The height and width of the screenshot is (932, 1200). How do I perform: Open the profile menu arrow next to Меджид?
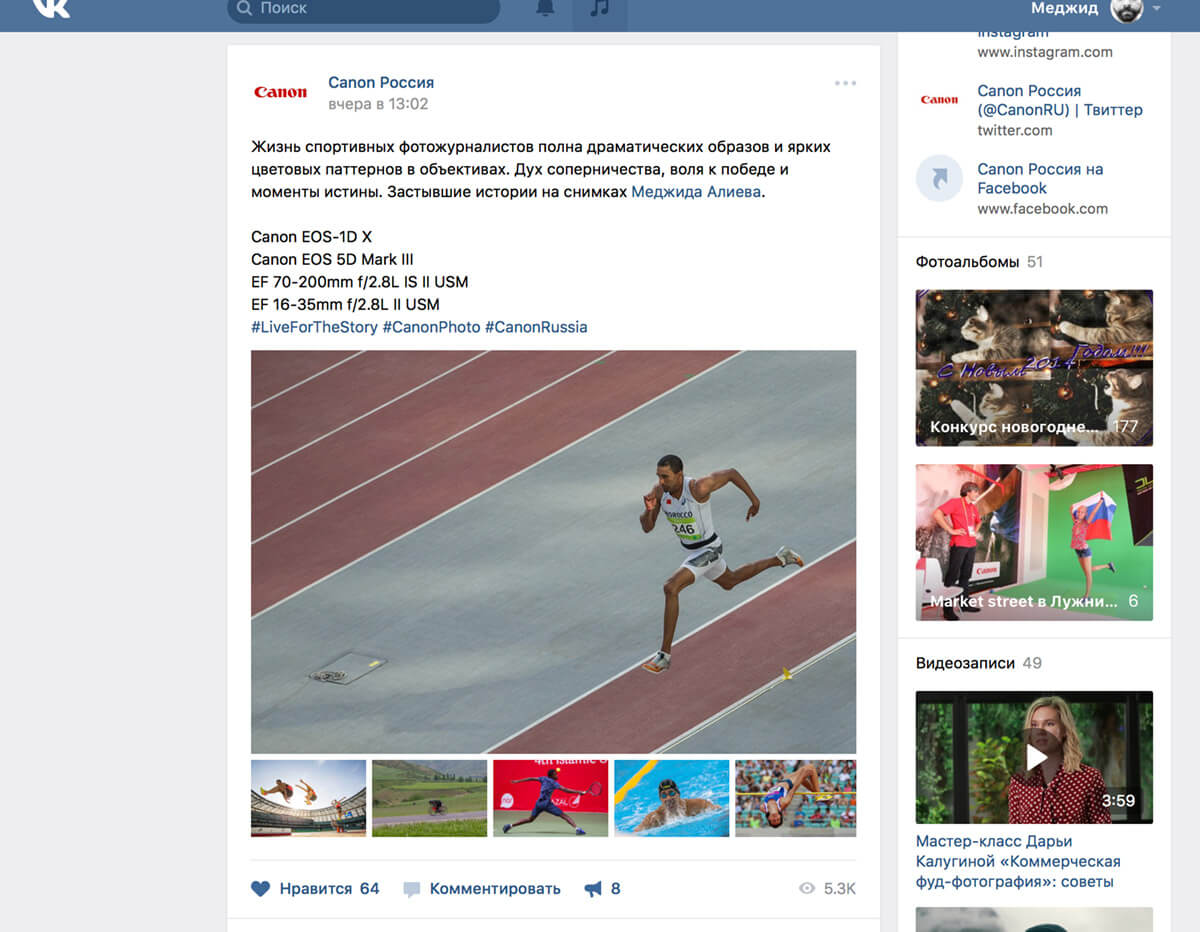pyautogui.click(x=1156, y=8)
